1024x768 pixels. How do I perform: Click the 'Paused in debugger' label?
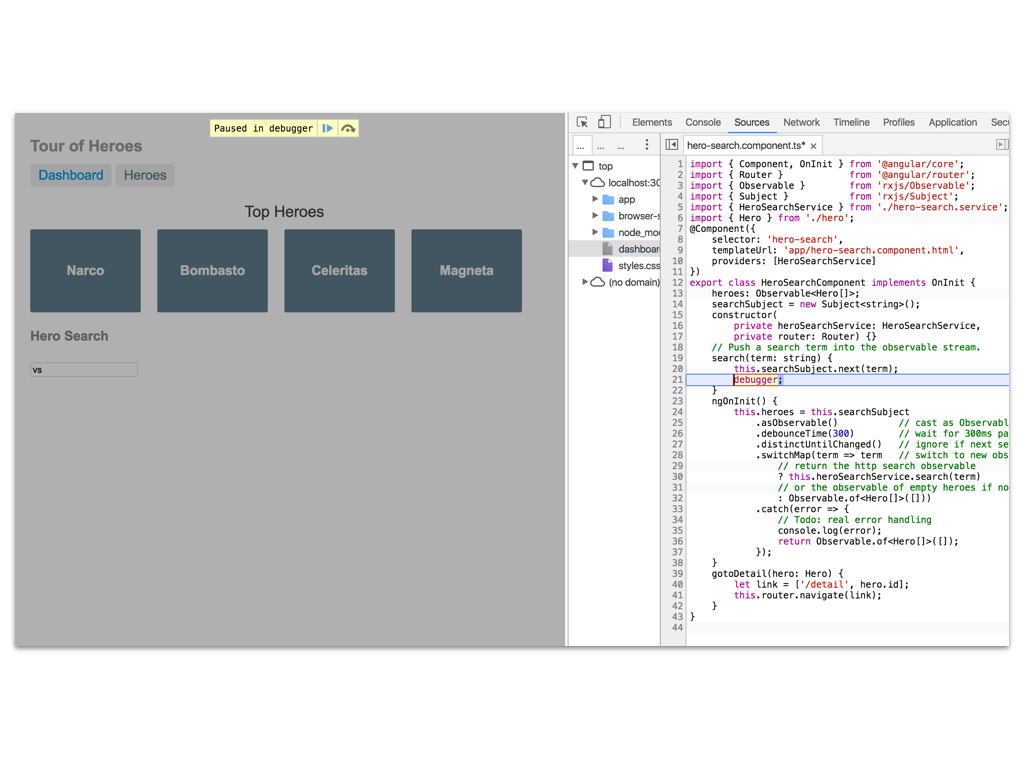pos(263,128)
